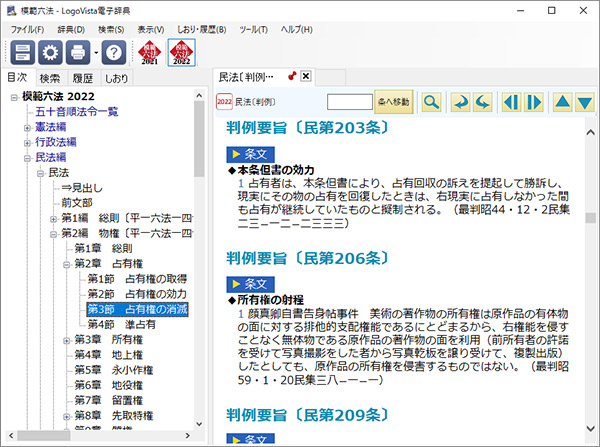Image resolution: width=600 pixels, height=447 pixels.
Task: Click the tree panel scroll right arrow
Action: point(188,436)
